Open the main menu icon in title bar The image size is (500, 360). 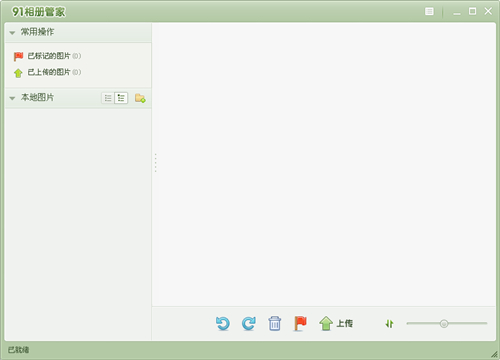point(429,11)
